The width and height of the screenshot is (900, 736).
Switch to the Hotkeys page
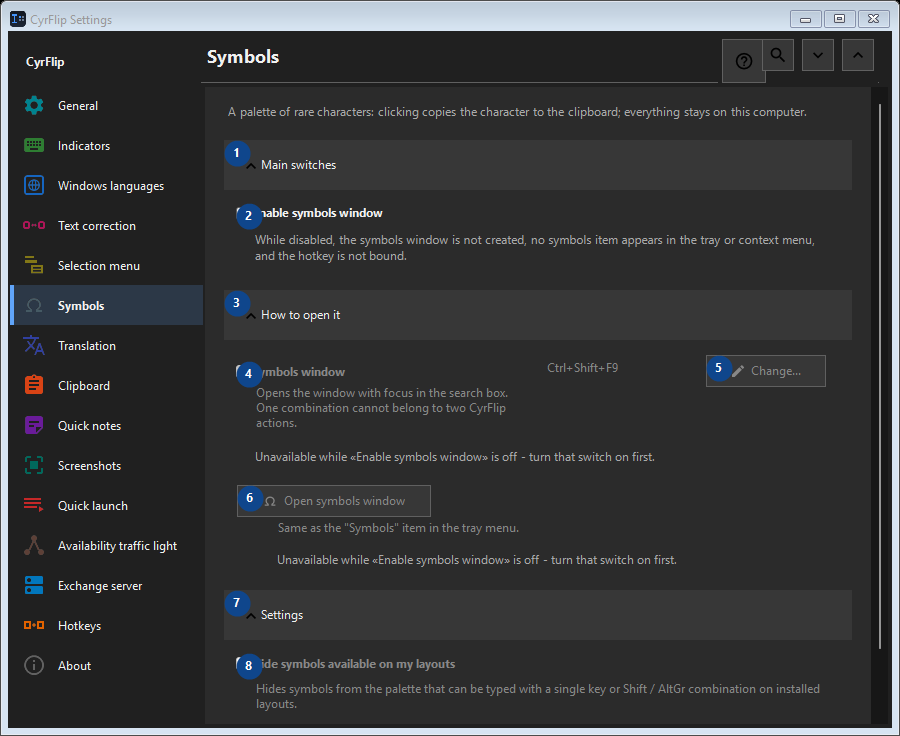coord(107,626)
